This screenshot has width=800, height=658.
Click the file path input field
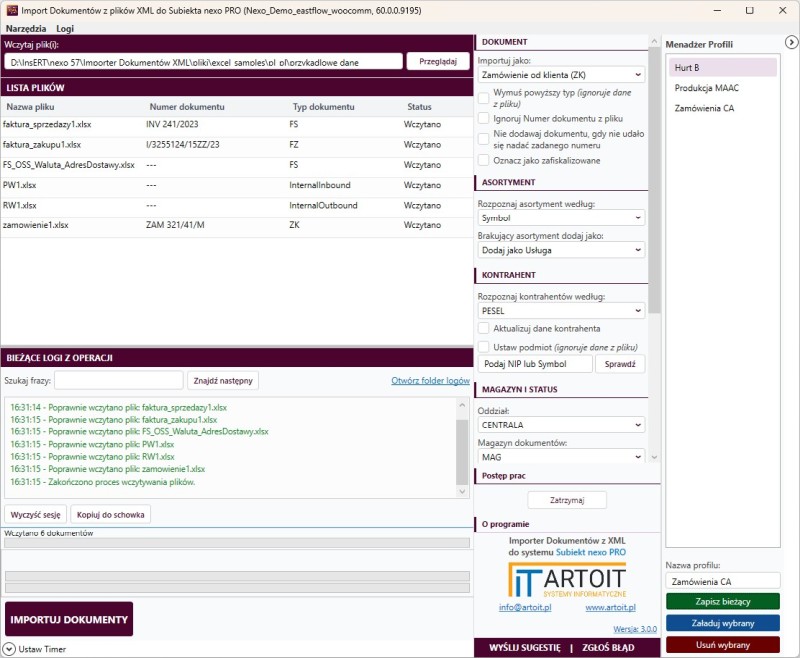pyautogui.click(x=204, y=62)
